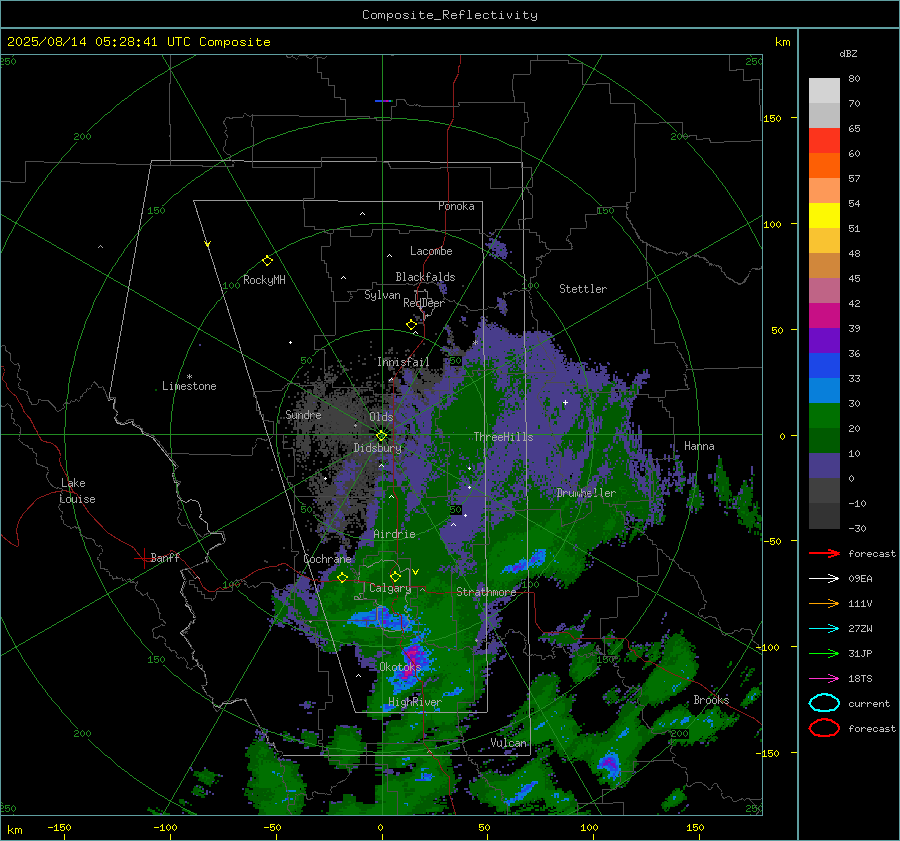Viewport: 900px width, 841px height.
Task: Click the bright yellow swatch below 54 dBZ
Action: [x=824, y=215]
